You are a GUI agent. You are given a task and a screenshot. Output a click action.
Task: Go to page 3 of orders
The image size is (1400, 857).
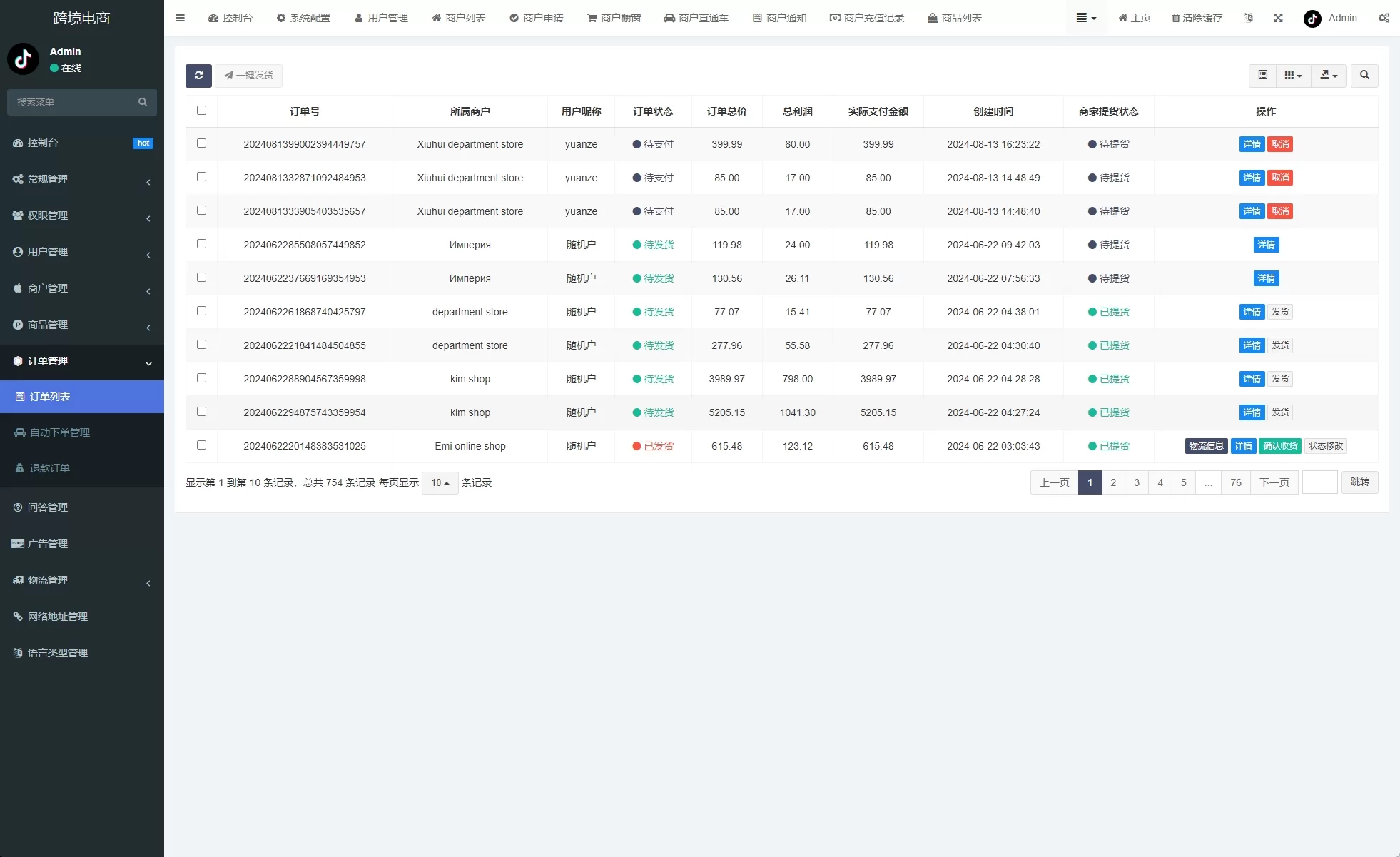(1137, 483)
